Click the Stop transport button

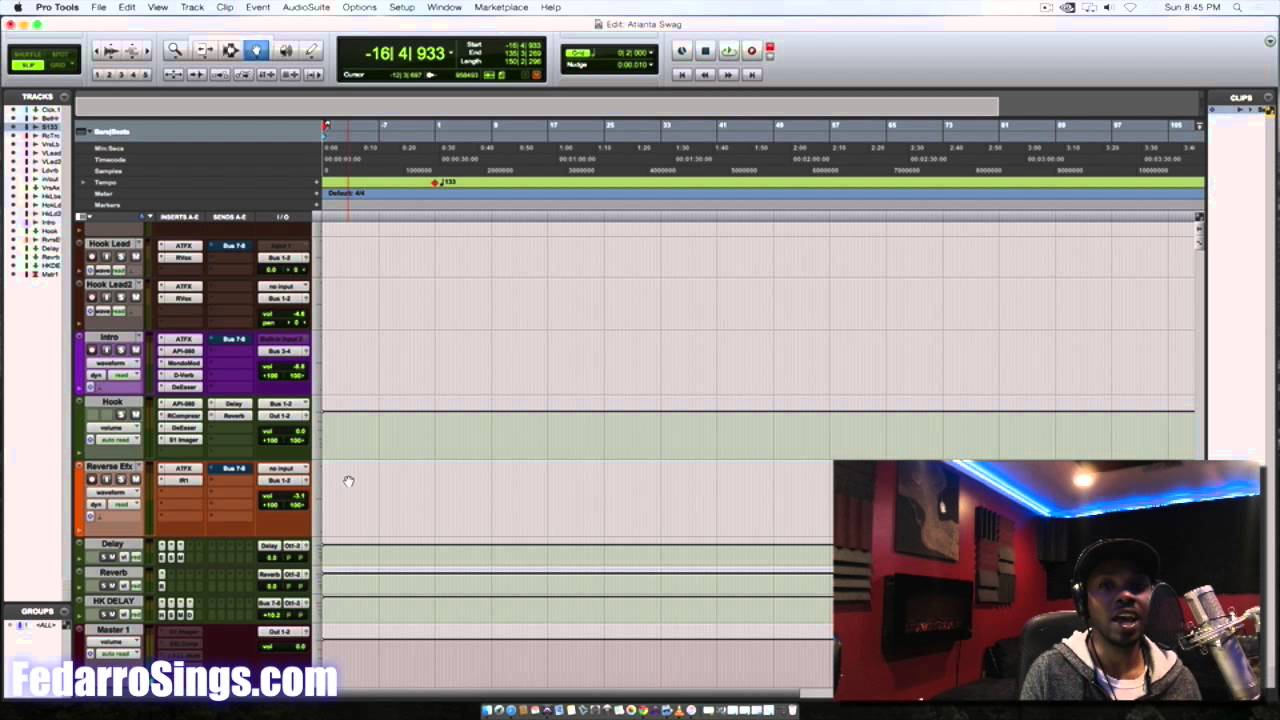point(705,51)
